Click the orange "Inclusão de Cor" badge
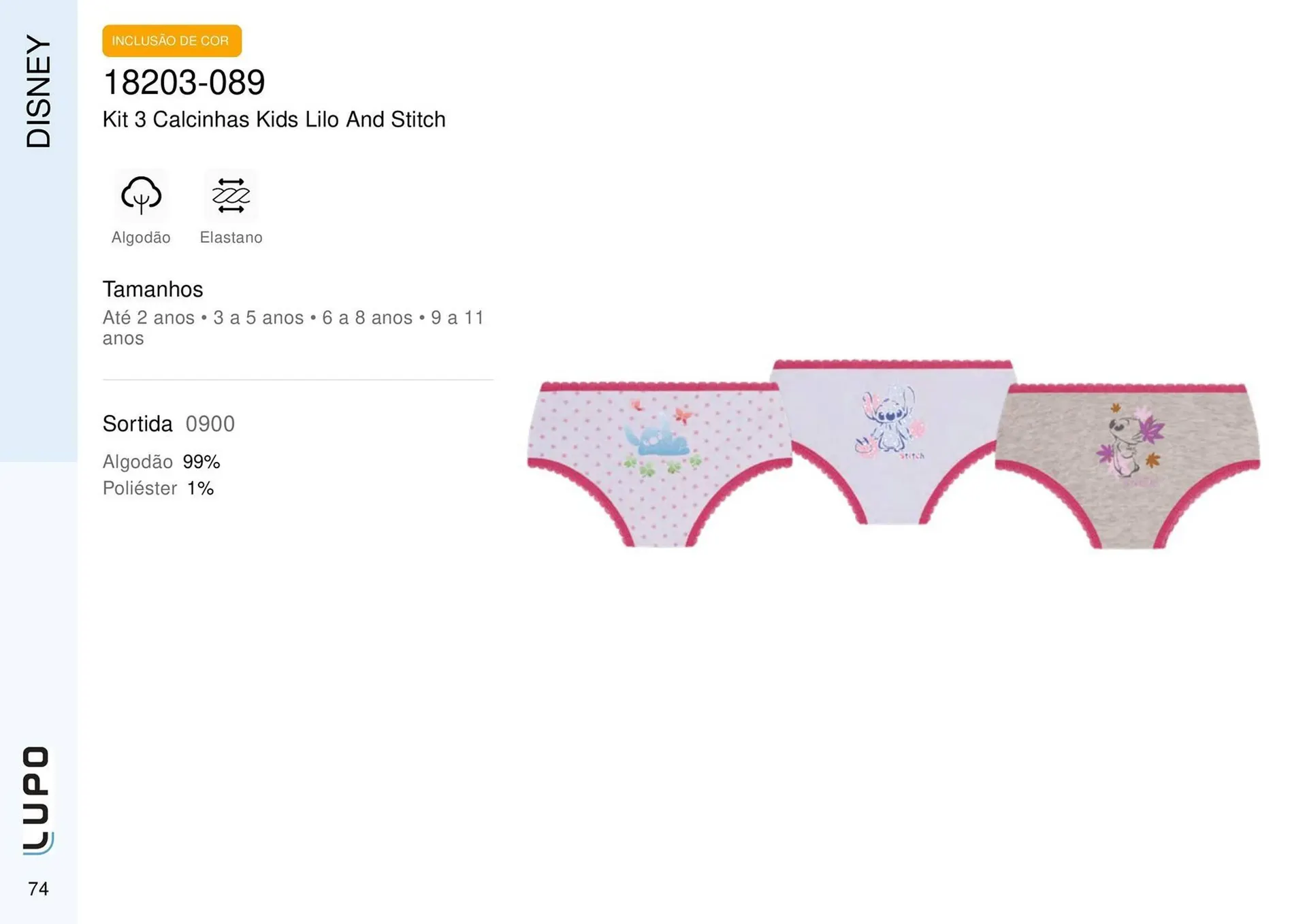 pos(172,41)
